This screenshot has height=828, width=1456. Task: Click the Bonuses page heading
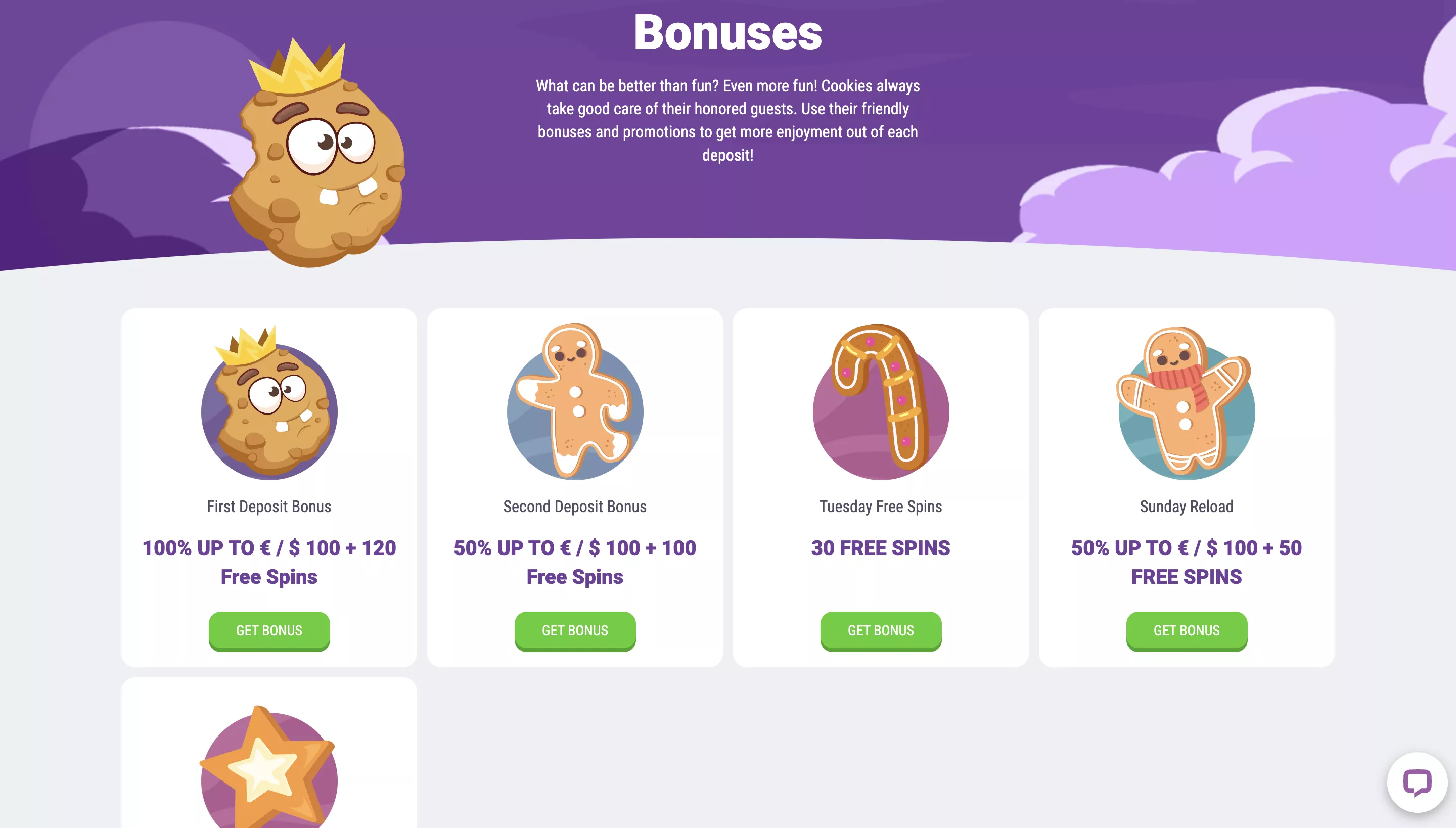click(x=727, y=32)
